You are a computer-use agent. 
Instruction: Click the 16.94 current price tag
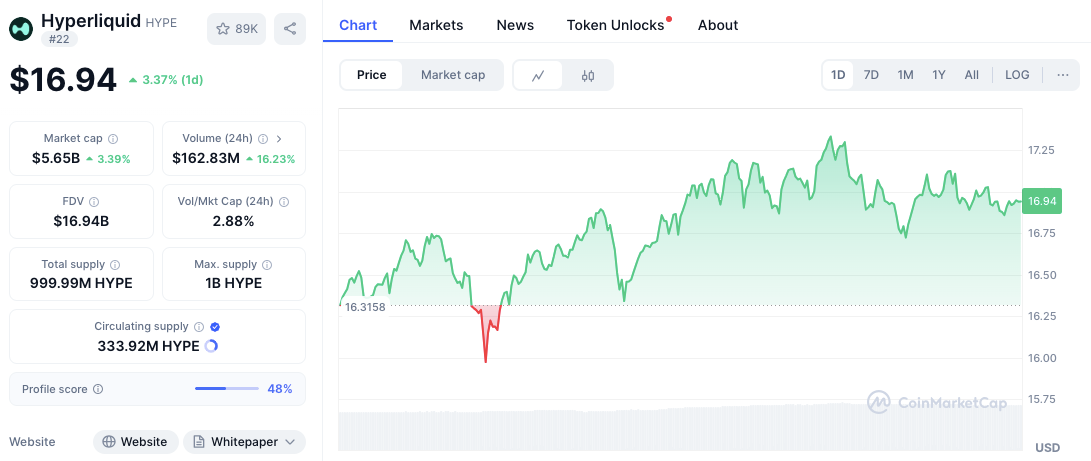pos(1042,202)
